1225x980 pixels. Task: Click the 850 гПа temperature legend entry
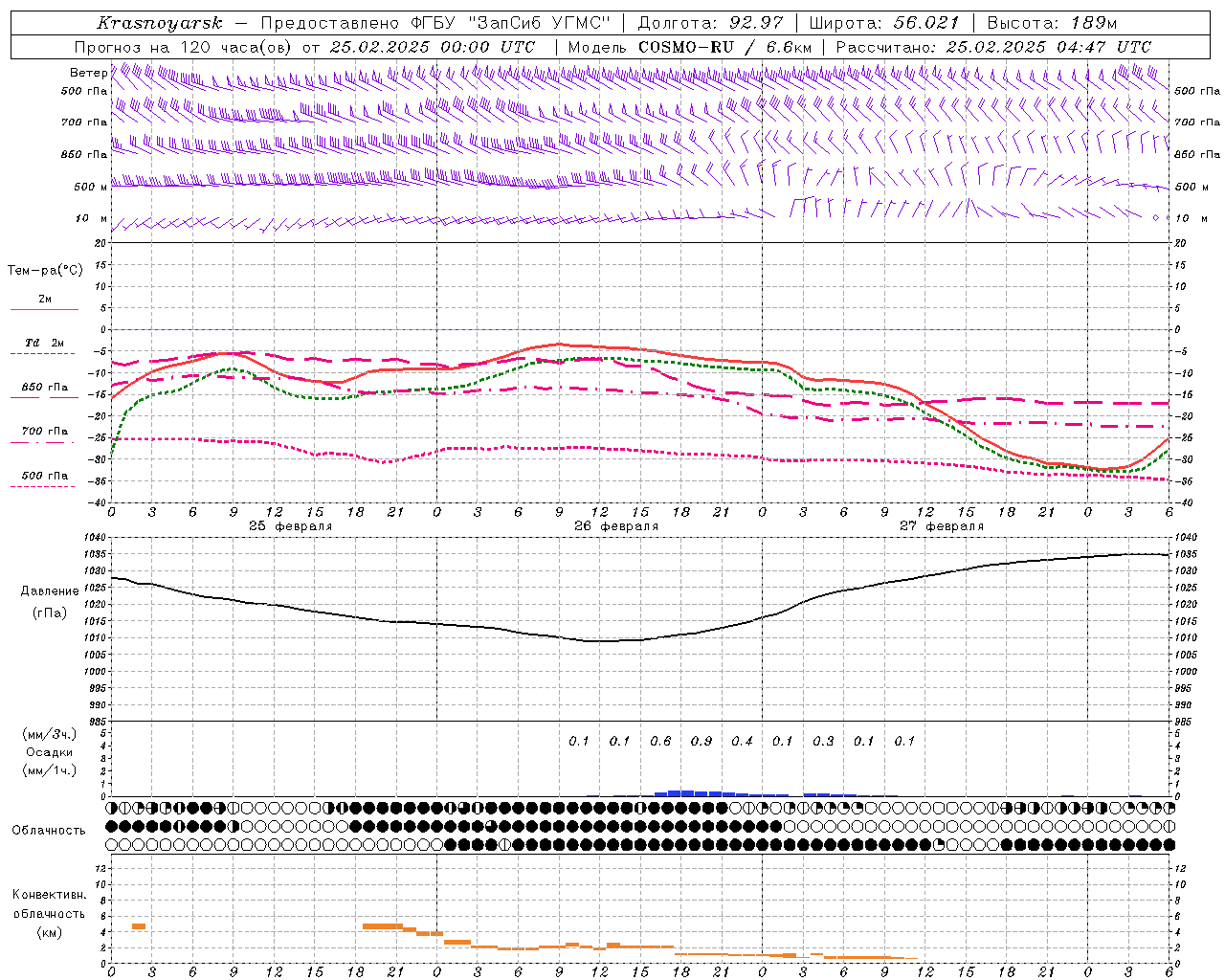tap(45, 388)
